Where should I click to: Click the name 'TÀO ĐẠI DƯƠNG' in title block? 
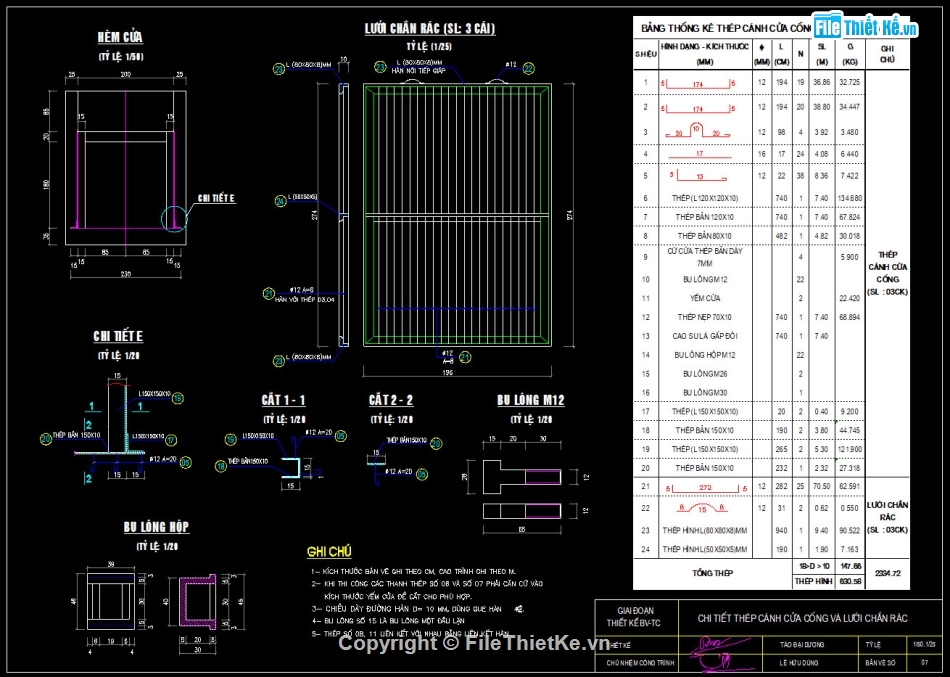tap(802, 645)
